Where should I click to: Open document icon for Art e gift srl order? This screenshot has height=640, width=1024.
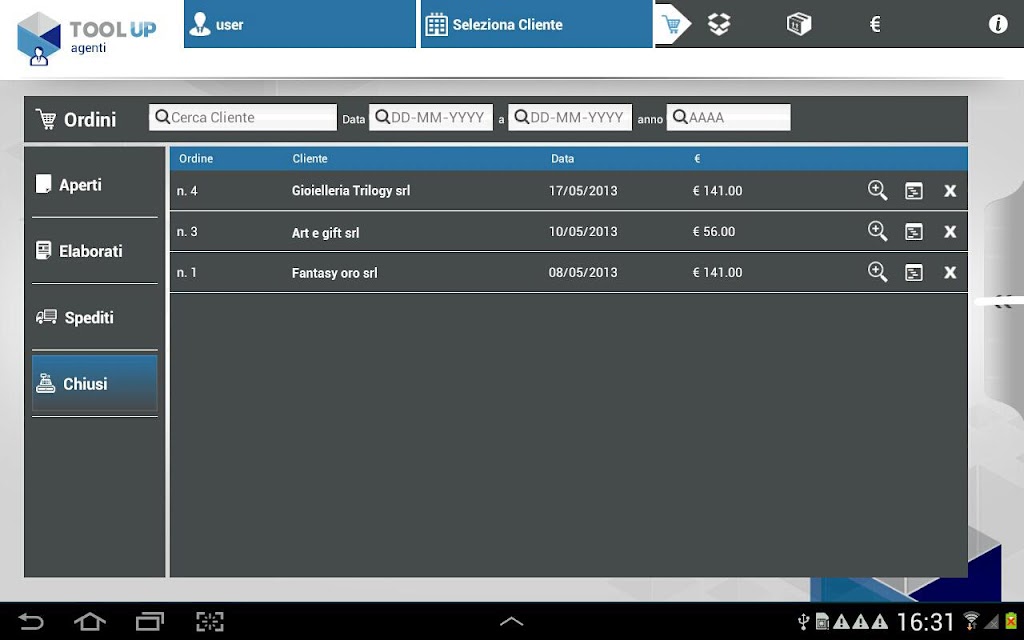tap(914, 232)
